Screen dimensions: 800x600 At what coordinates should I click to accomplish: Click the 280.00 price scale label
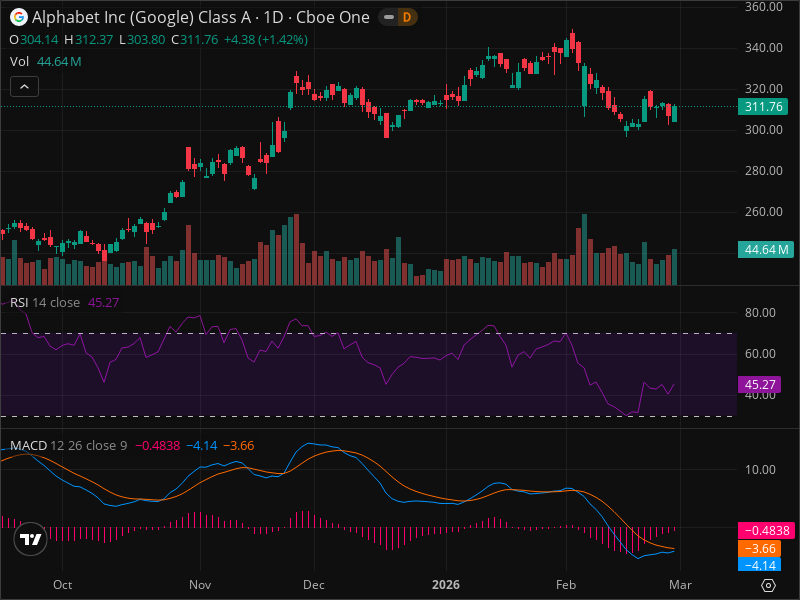point(763,170)
